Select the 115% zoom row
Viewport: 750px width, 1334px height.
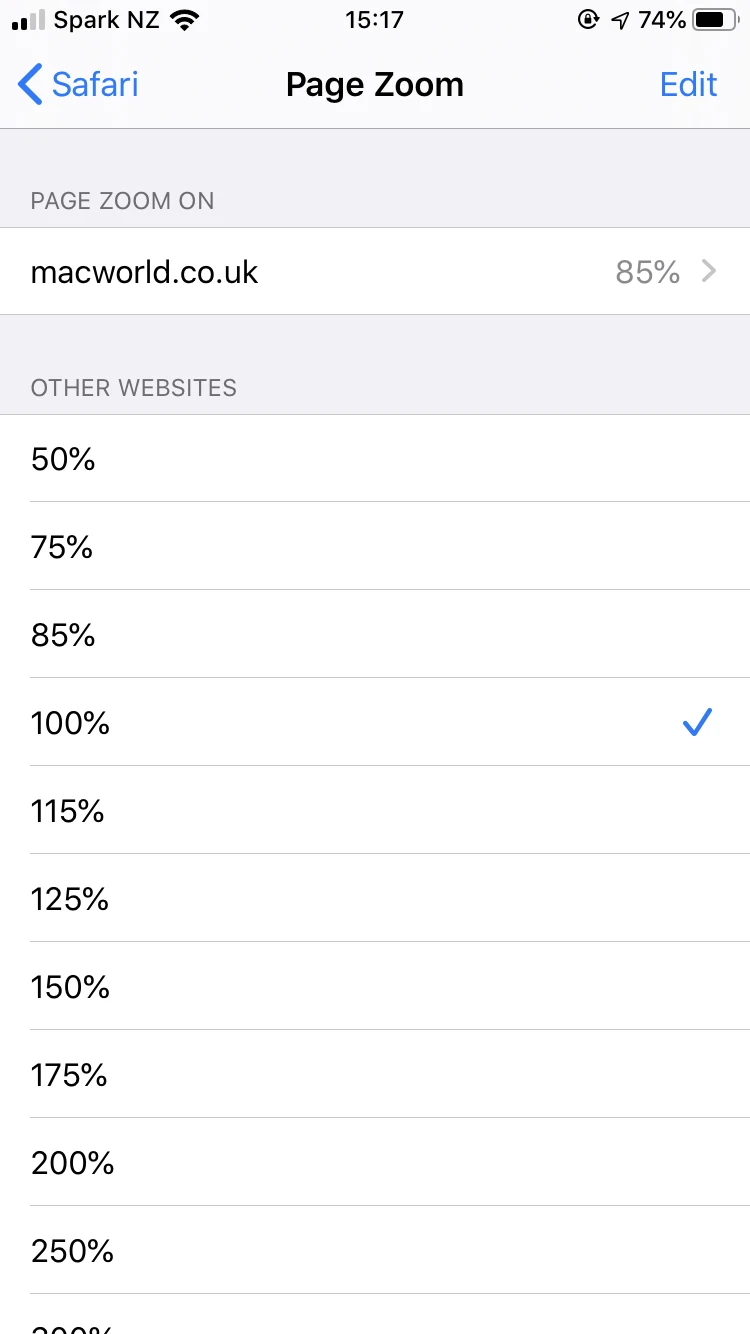(x=375, y=811)
